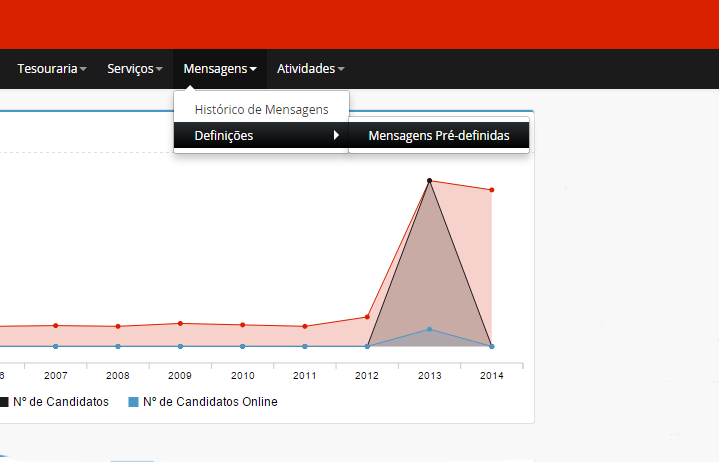Select the red data point at 2007
Screen dimensions: 719x462
click(x=55, y=325)
